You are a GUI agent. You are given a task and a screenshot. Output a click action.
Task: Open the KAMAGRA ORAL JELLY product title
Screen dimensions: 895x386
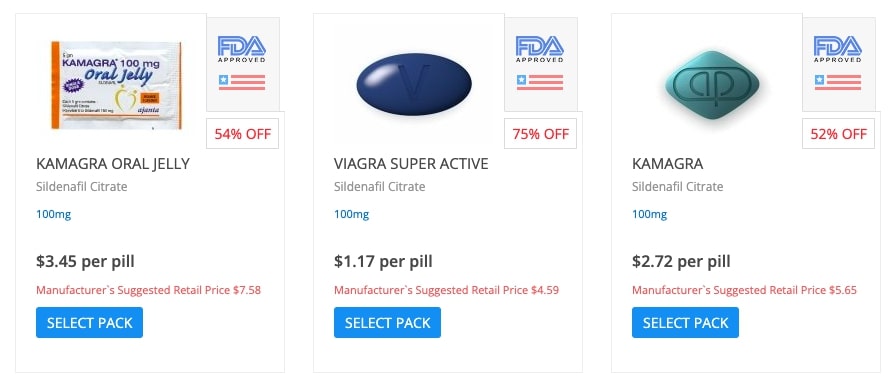click(113, 164)
